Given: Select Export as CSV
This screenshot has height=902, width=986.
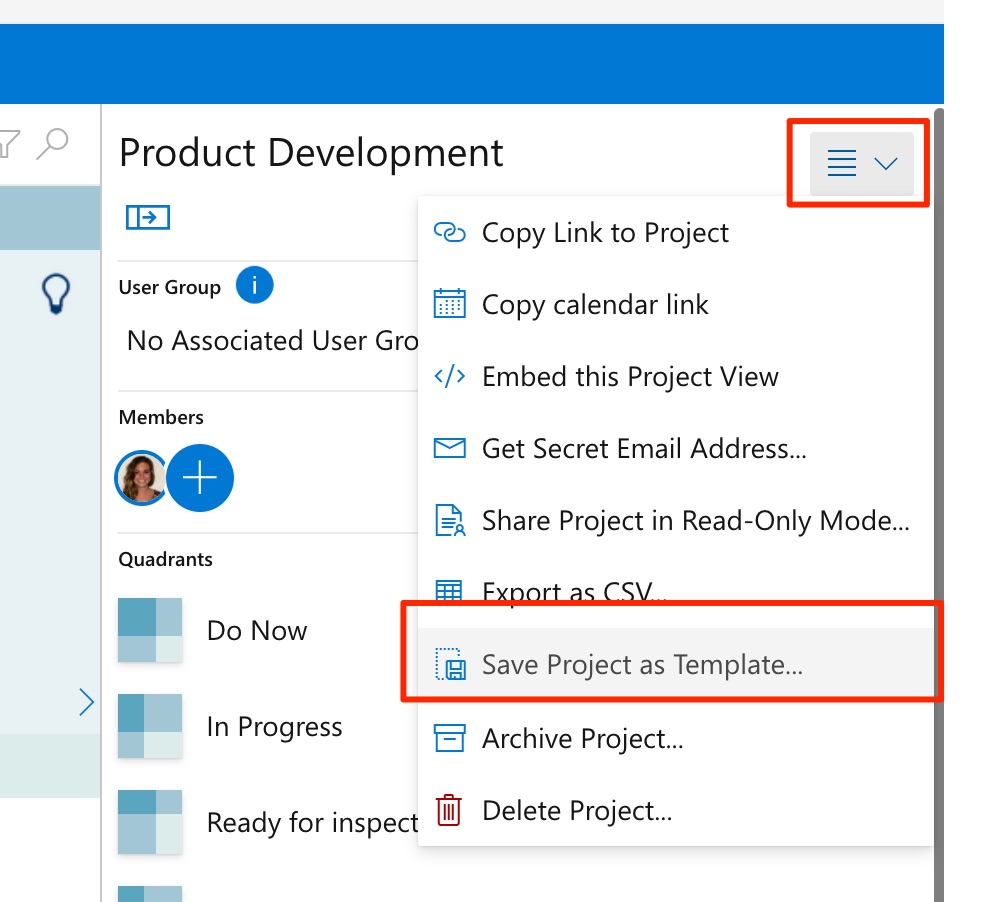Looking at the screenshot, I should click(574, 592).
